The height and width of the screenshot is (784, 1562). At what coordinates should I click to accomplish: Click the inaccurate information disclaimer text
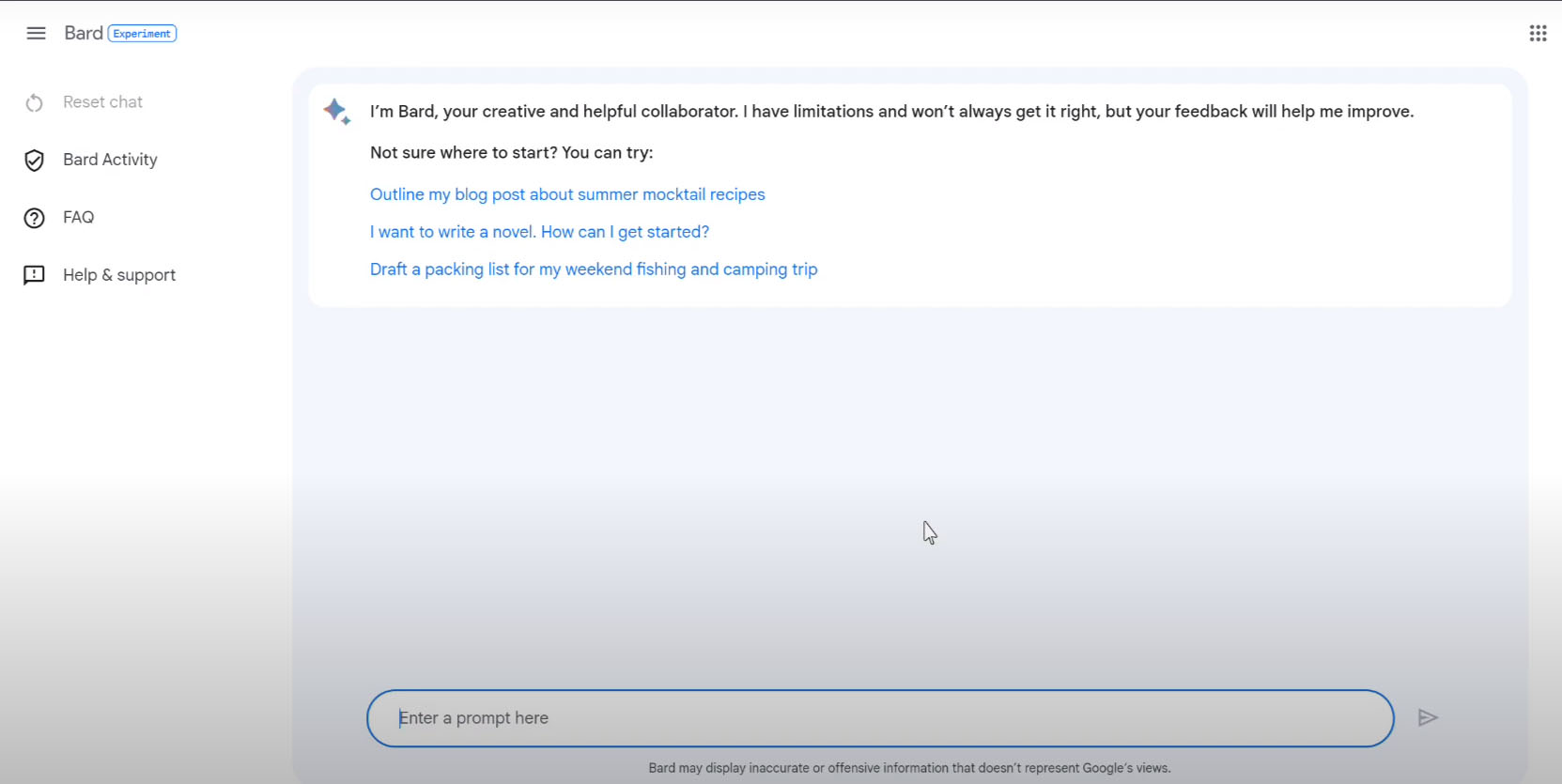click(x=909, y=768)
